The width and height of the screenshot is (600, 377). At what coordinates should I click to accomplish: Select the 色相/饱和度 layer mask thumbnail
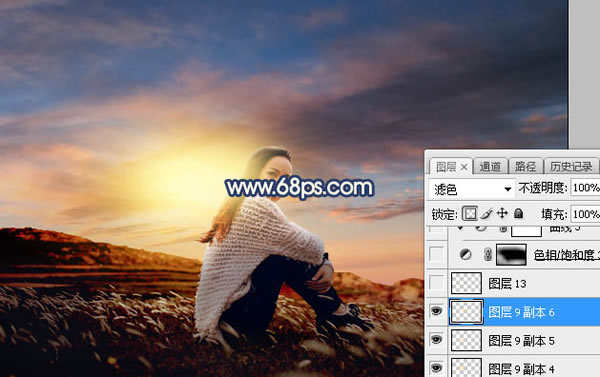click(511, 255)
